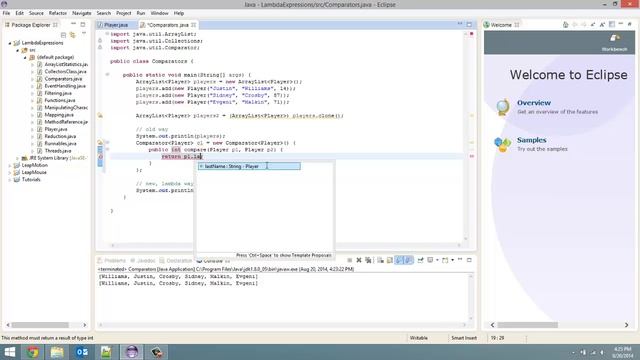Screen dimensions: 640x360
Task: Open Package Explorer view menu arrow
Action: click(84, 34)
